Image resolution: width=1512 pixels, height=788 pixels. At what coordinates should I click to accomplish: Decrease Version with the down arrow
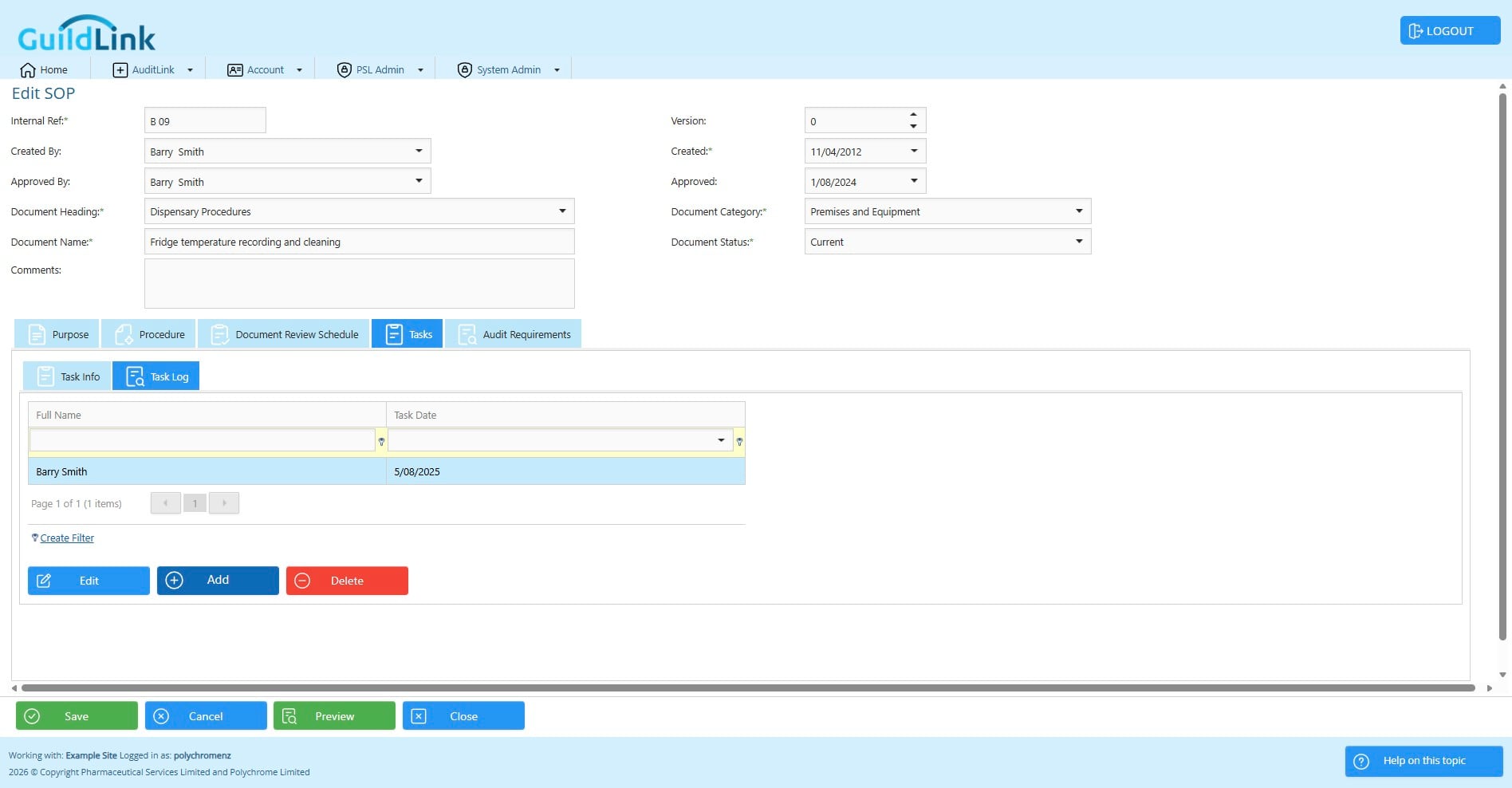pos(913,126)
